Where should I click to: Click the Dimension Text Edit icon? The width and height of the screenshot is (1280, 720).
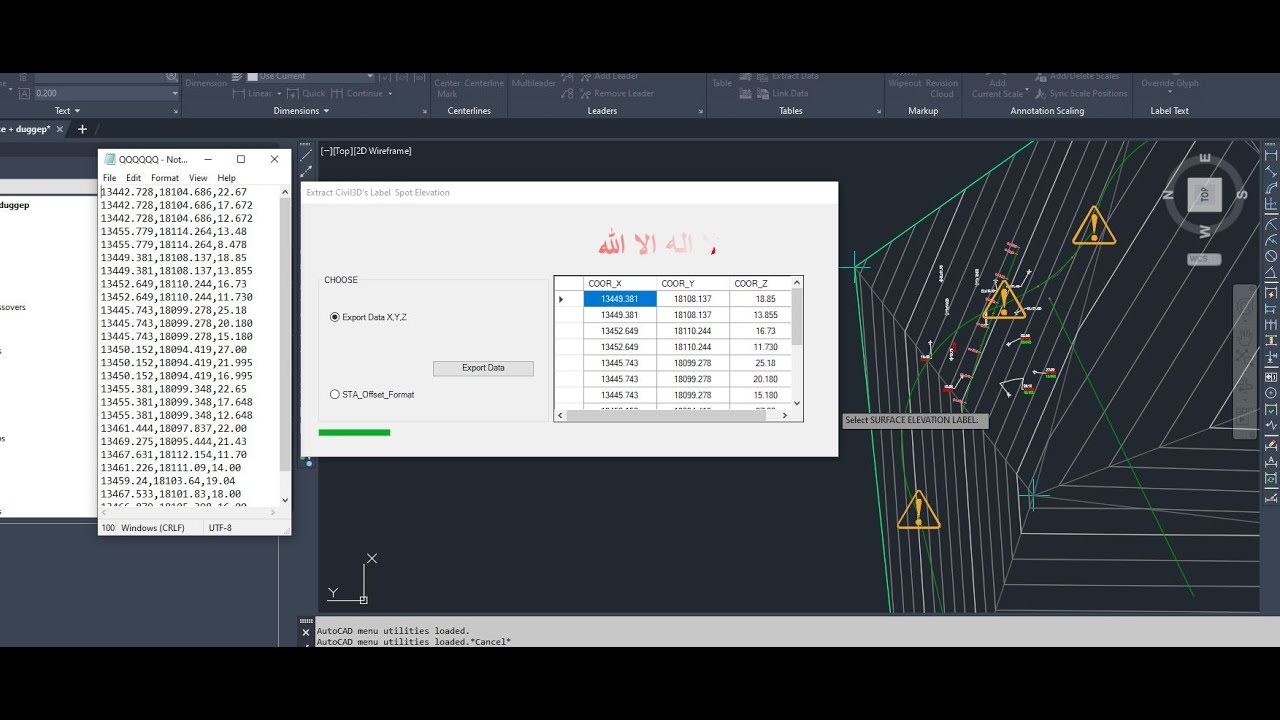[1271, 460]
